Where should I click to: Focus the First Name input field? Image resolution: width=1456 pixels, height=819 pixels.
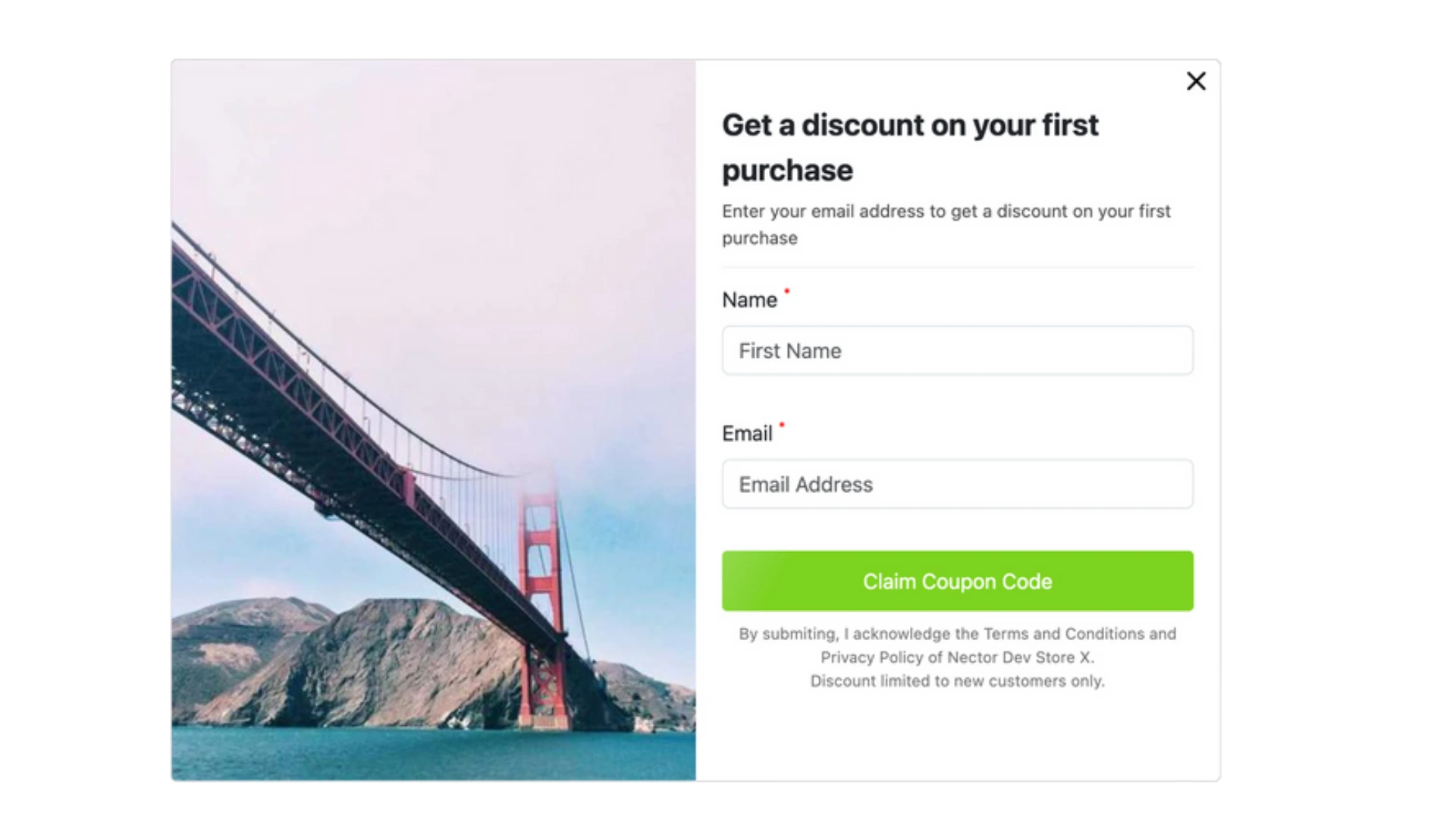tap(957, 350)
